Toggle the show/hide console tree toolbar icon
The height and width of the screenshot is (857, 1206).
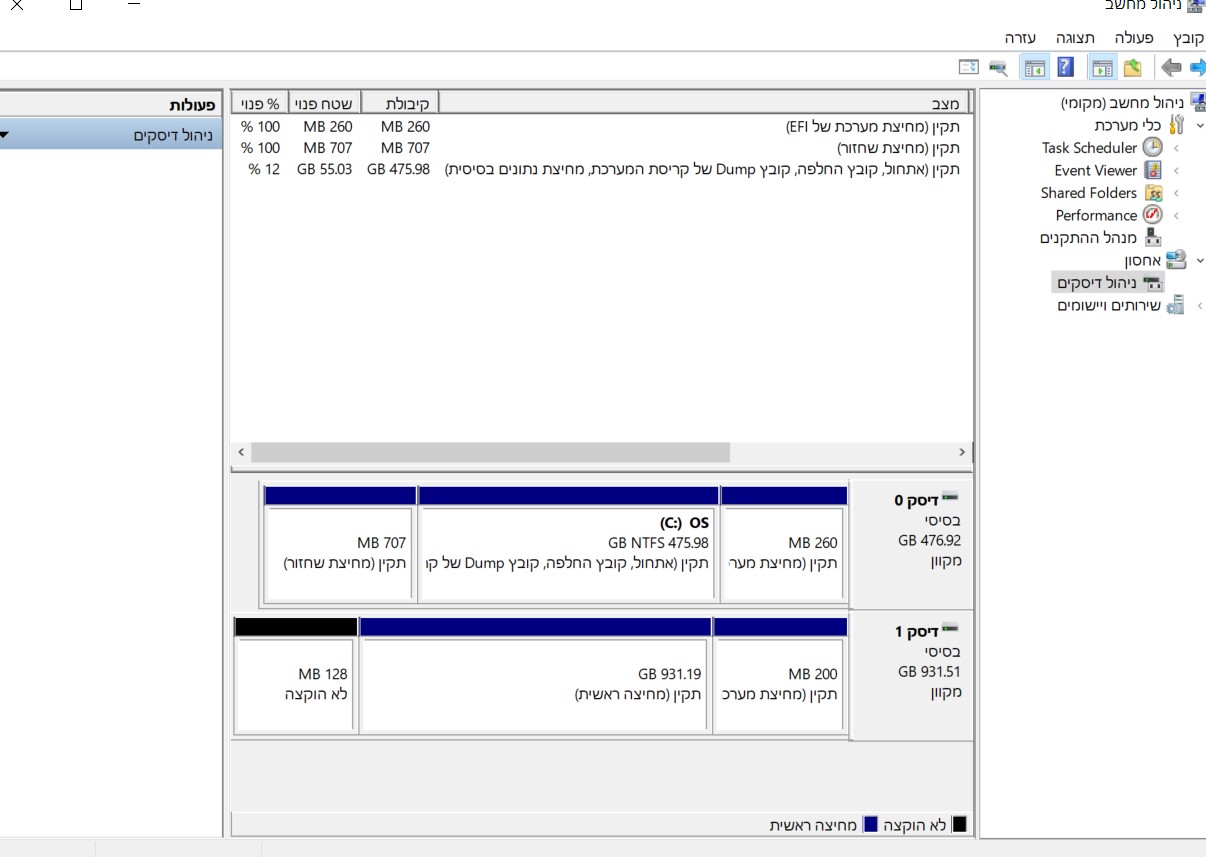click(1101, 68)
